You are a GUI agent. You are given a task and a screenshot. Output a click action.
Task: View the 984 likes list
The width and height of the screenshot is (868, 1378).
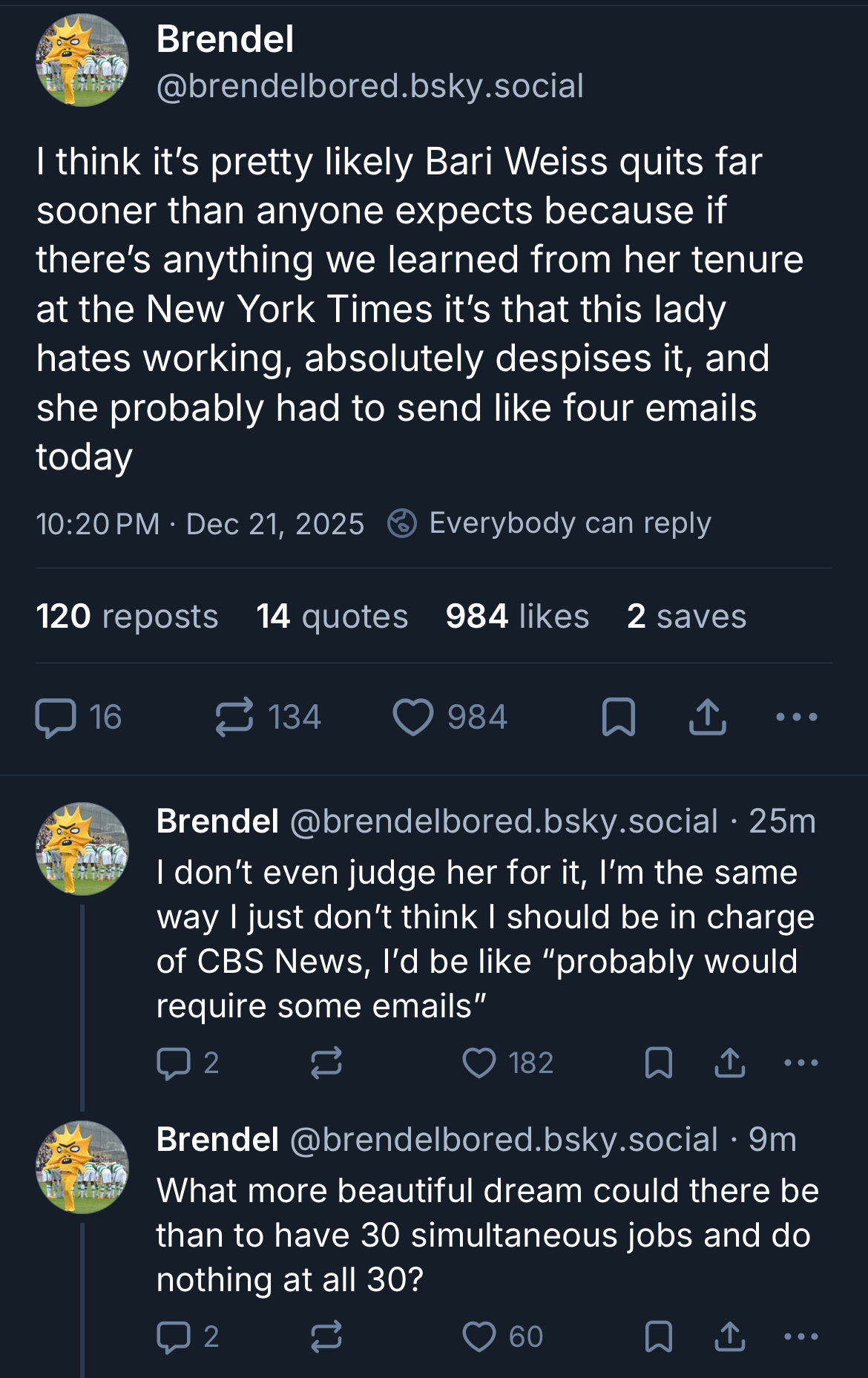point(517,617)
